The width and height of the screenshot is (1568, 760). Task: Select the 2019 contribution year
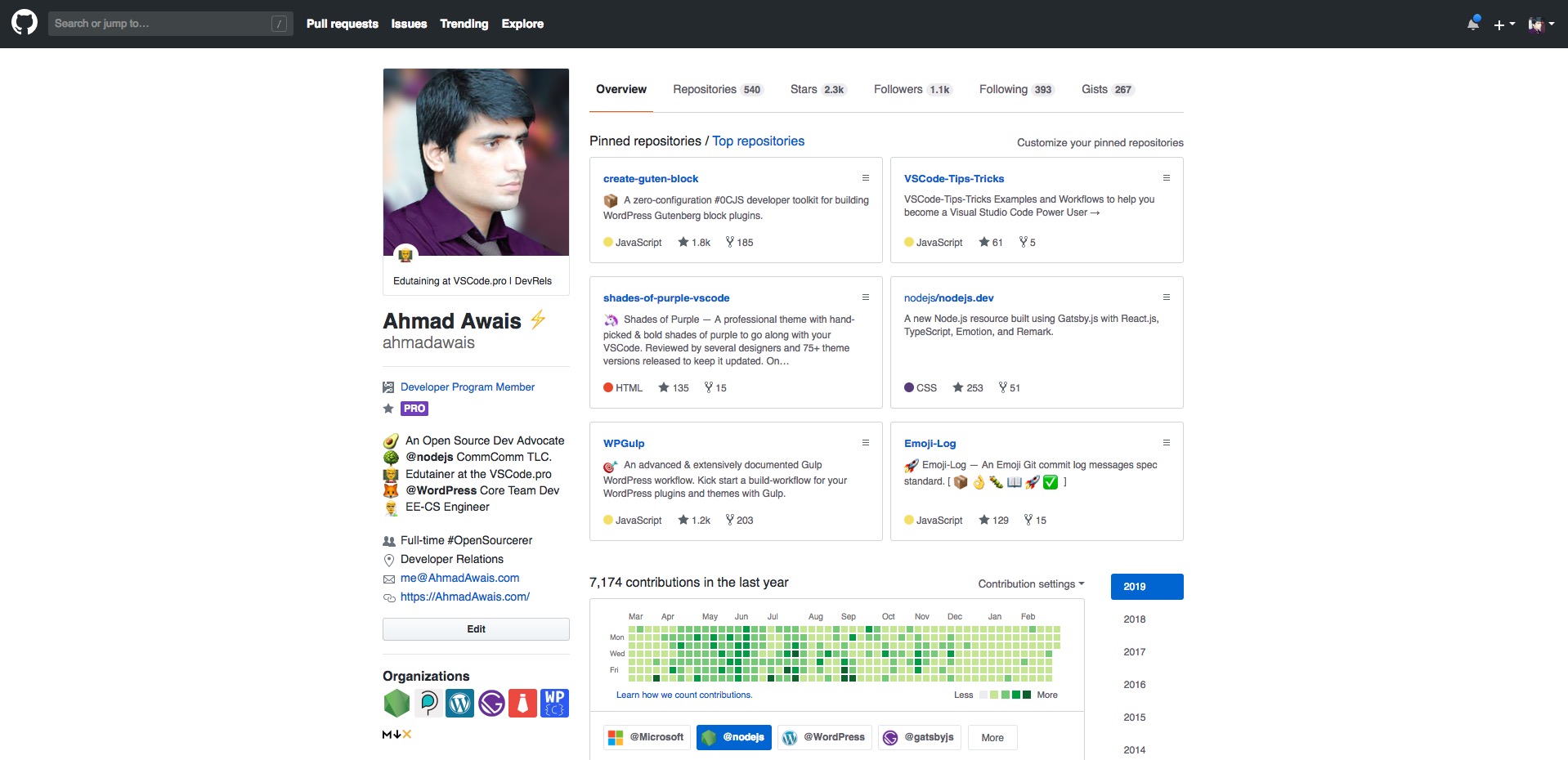pos(1147,587)
